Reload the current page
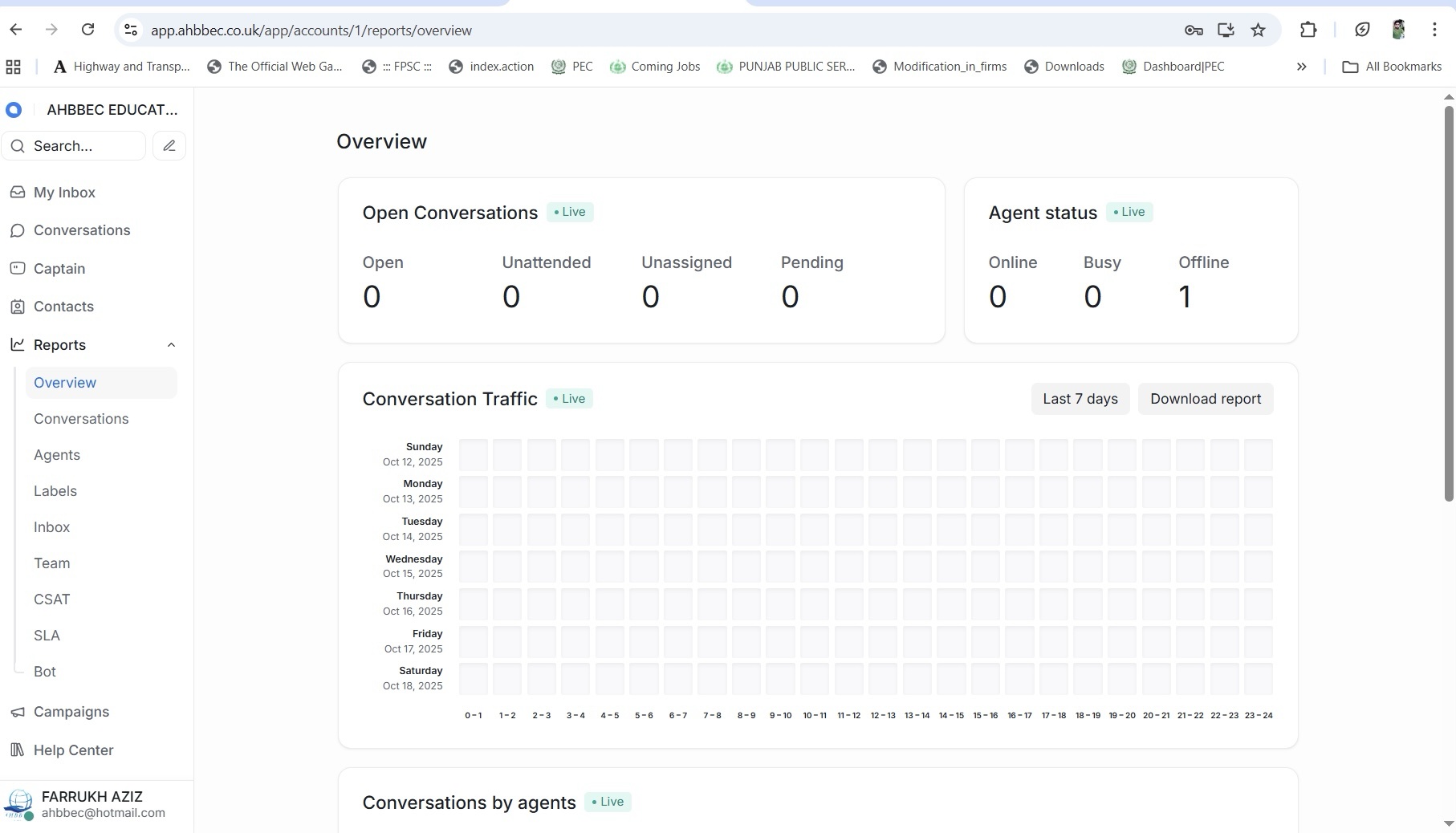 [88, 30]
